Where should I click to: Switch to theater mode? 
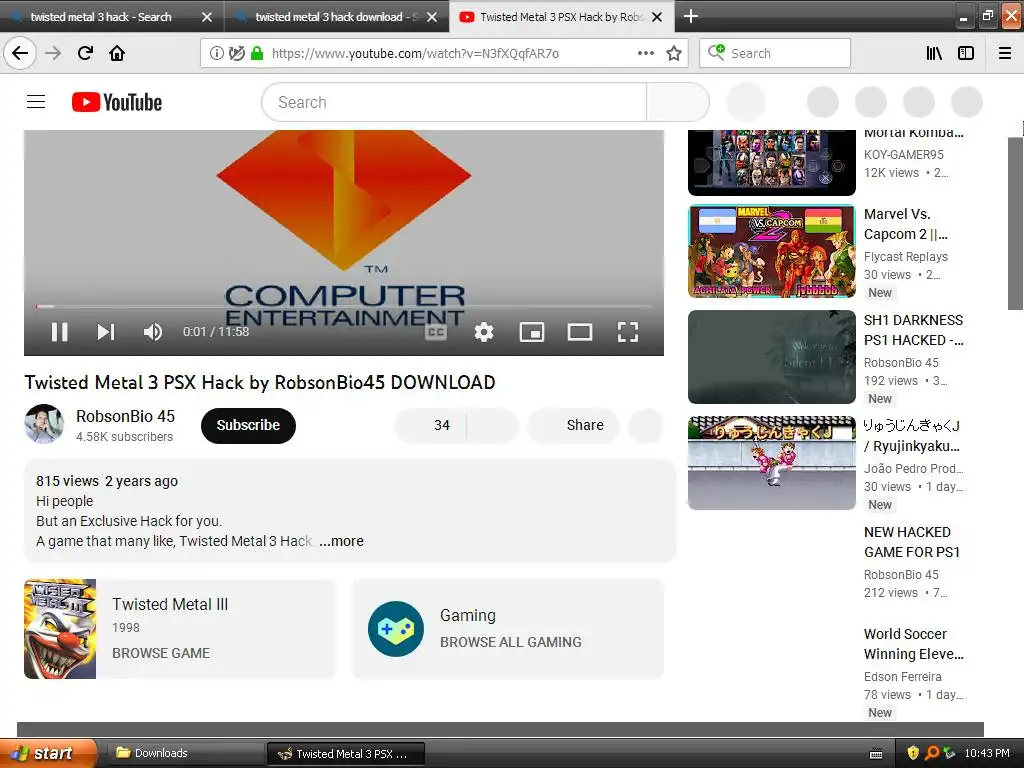(580, 332)
